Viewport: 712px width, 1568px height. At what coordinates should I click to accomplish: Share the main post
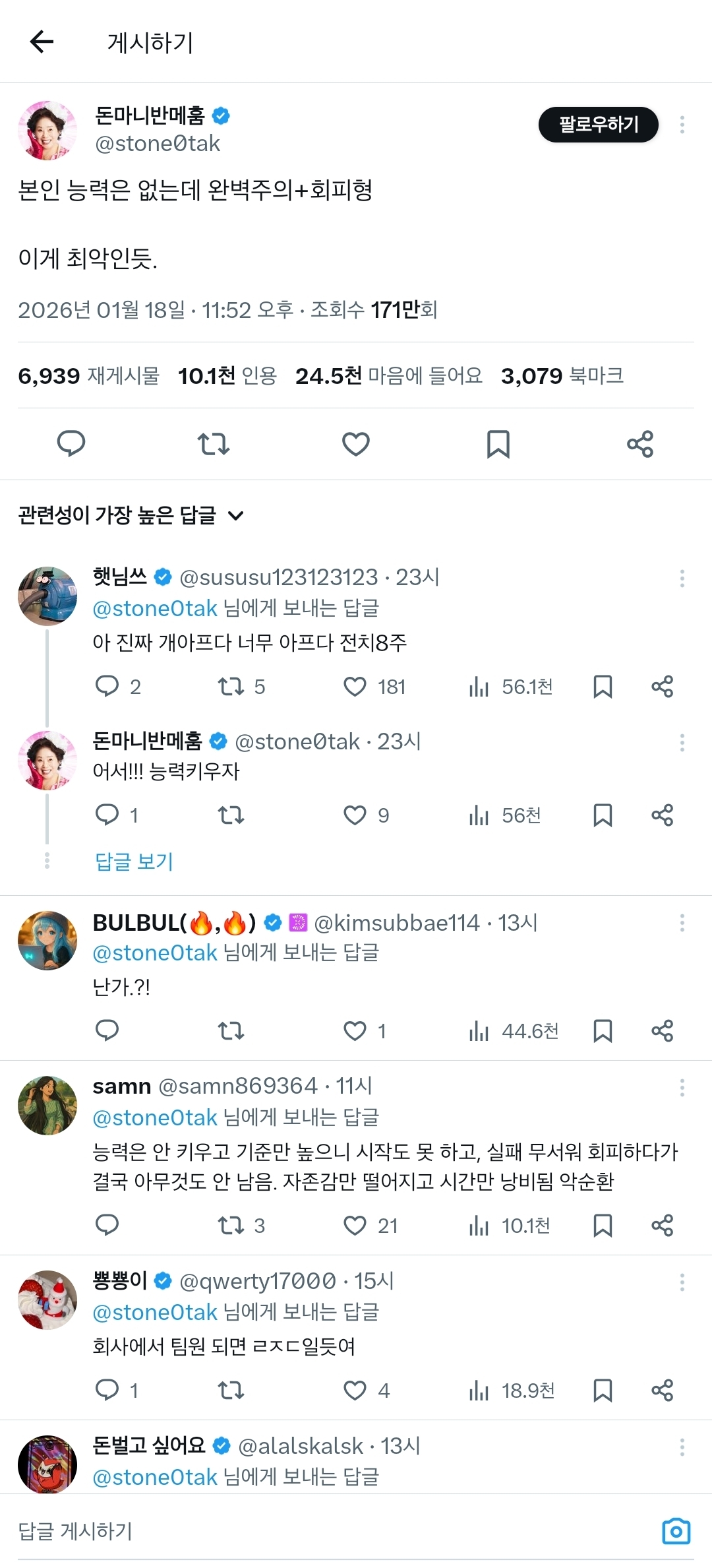639,443
